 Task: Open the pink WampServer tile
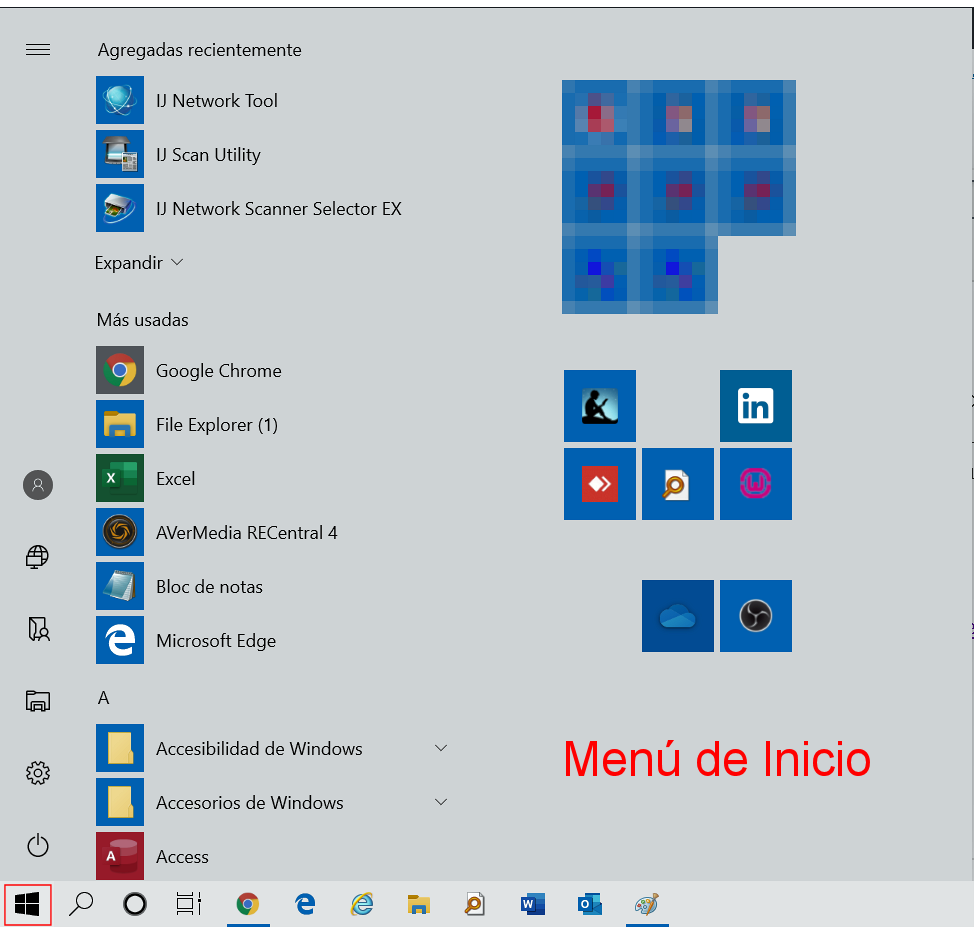point(756,484)
